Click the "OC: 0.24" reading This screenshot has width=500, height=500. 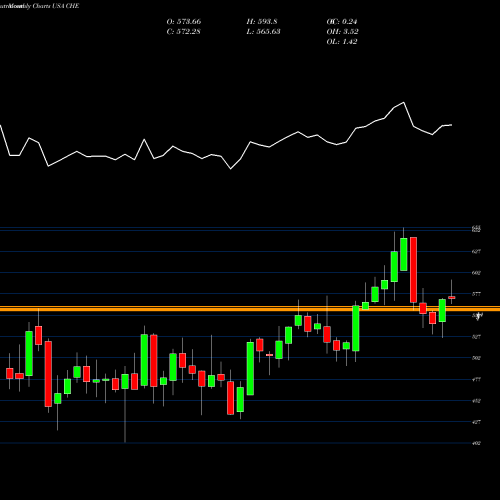pyautogui.click(x=342, y=22)
